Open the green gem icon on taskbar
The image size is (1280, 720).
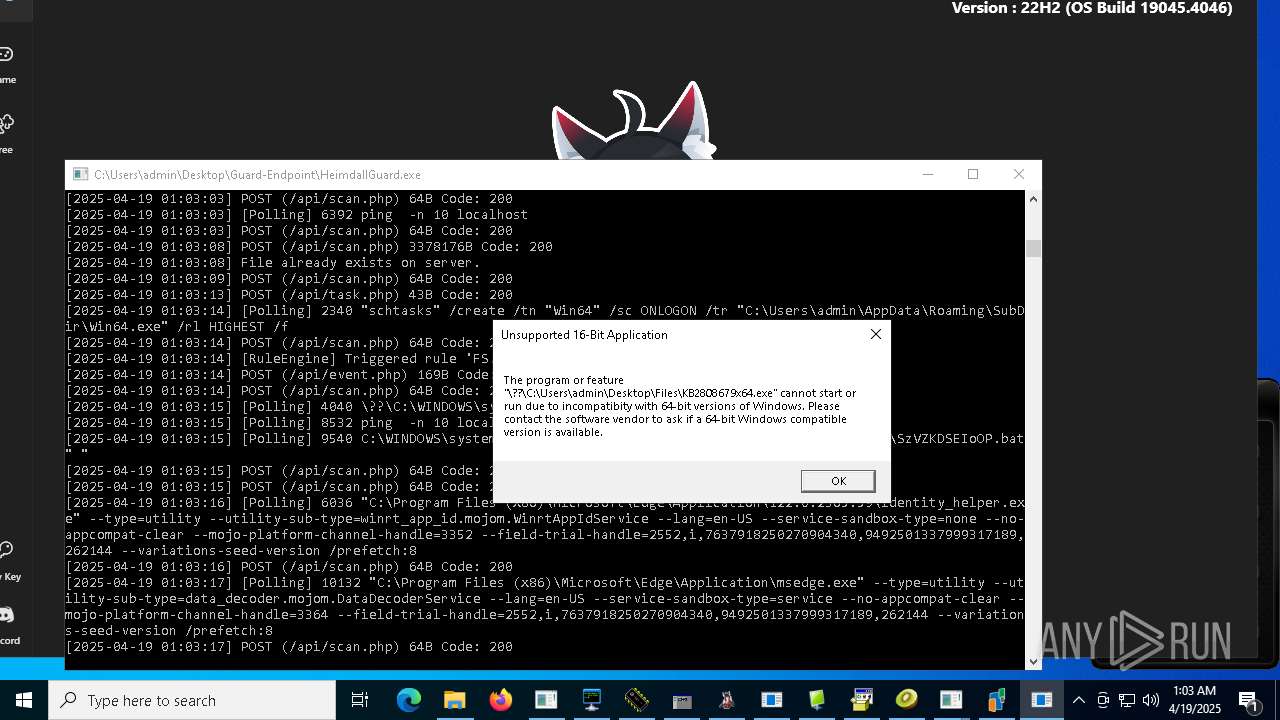817,700
